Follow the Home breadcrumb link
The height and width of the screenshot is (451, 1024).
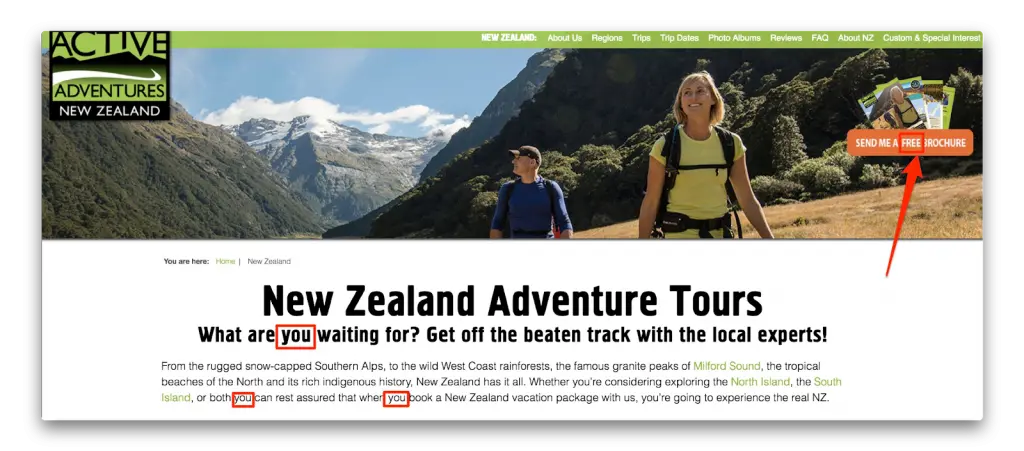pos(225,261)
